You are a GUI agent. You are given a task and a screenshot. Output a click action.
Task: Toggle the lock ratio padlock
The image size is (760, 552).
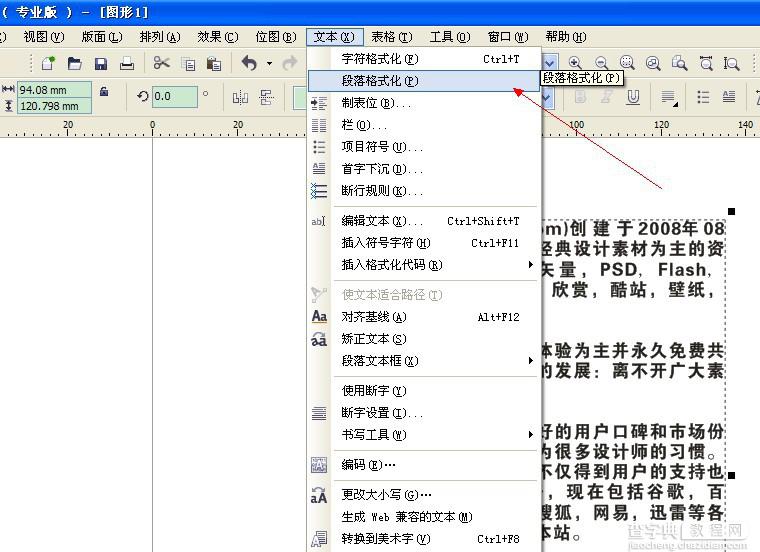(104, 91)
